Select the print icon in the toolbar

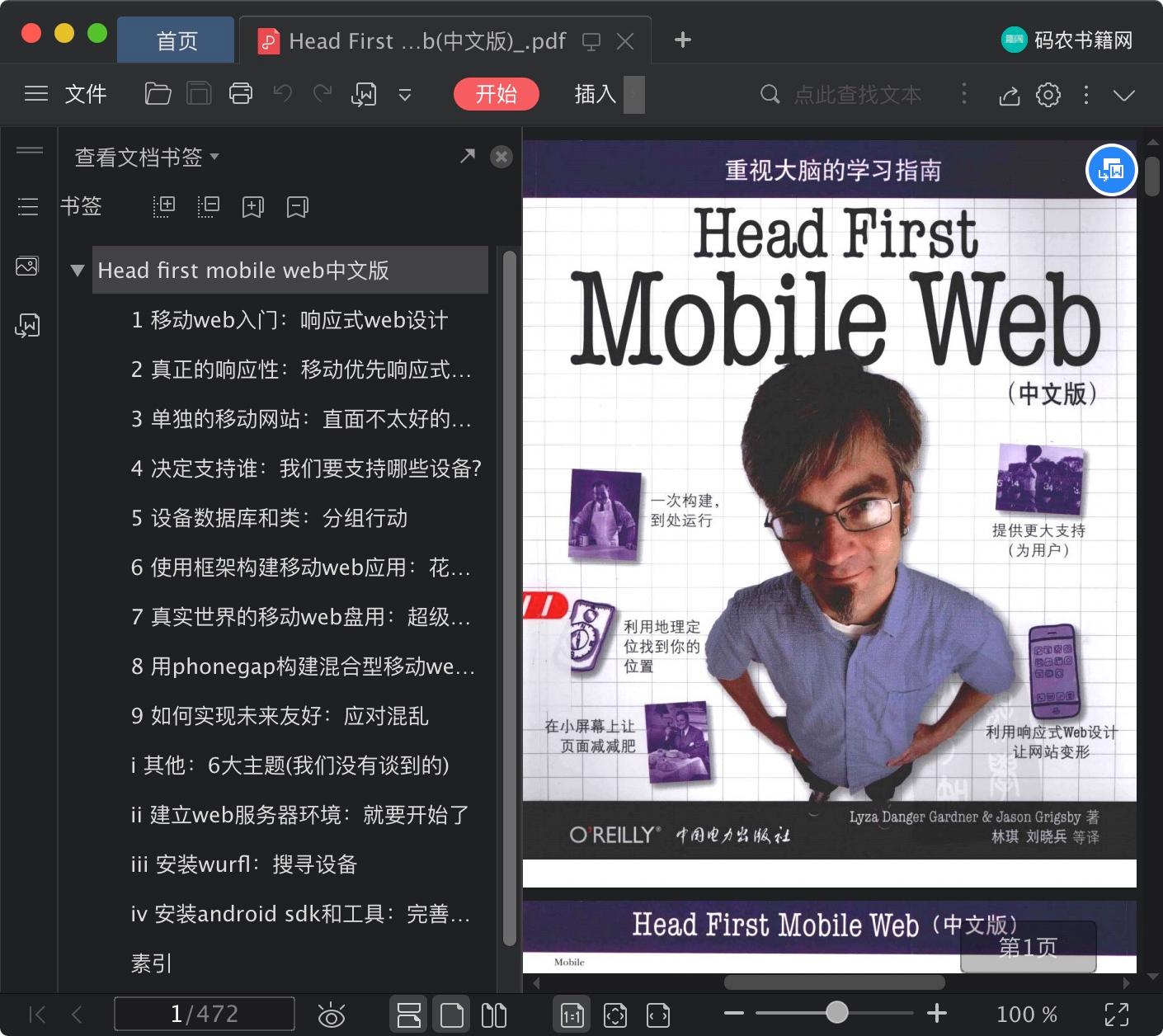pyautogui.click(x=240, y=93)
